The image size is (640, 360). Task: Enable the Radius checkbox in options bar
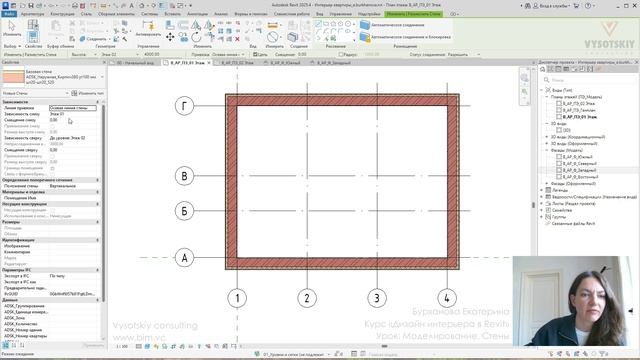341,54
